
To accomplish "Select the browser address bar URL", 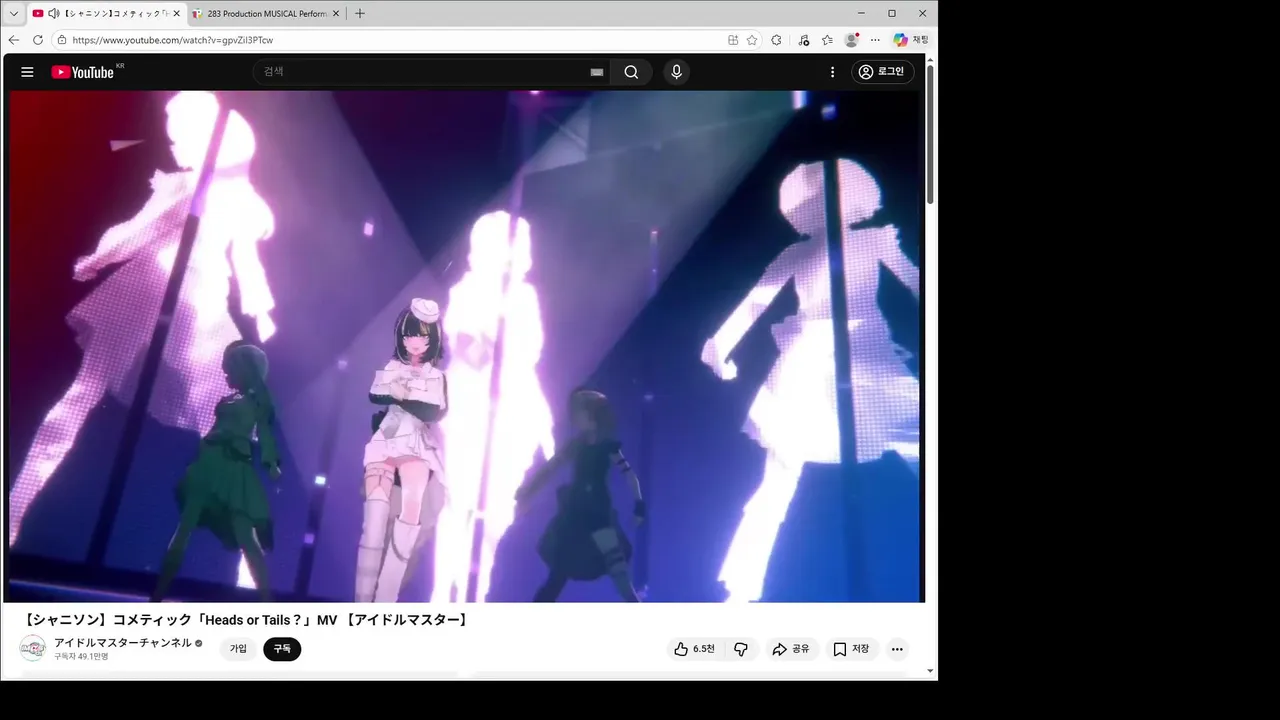I will tap(173, 40).
